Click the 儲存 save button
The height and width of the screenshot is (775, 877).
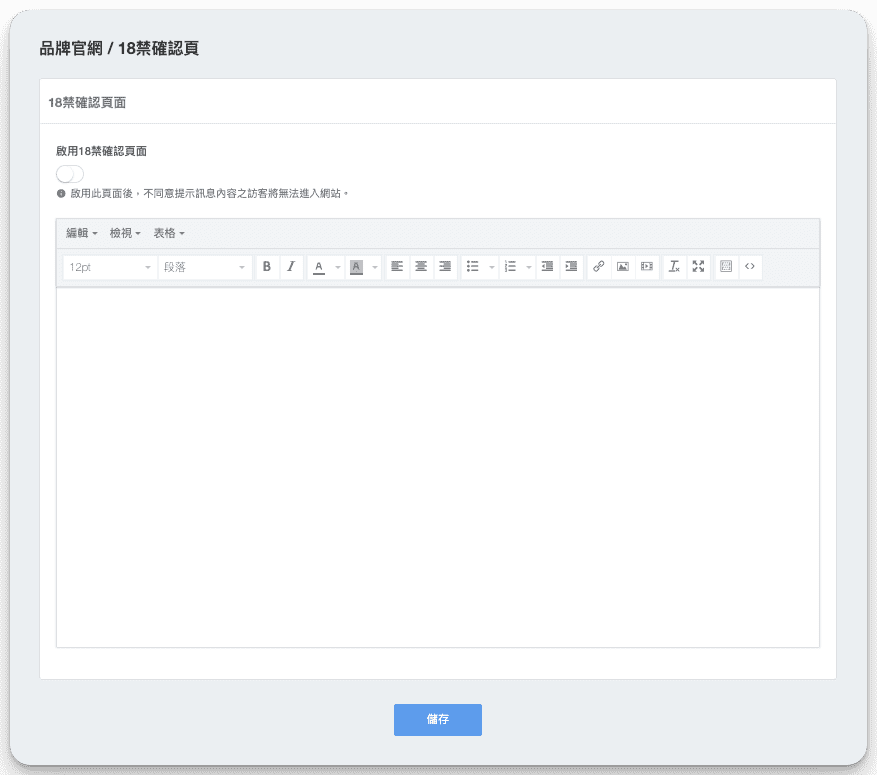437,719
